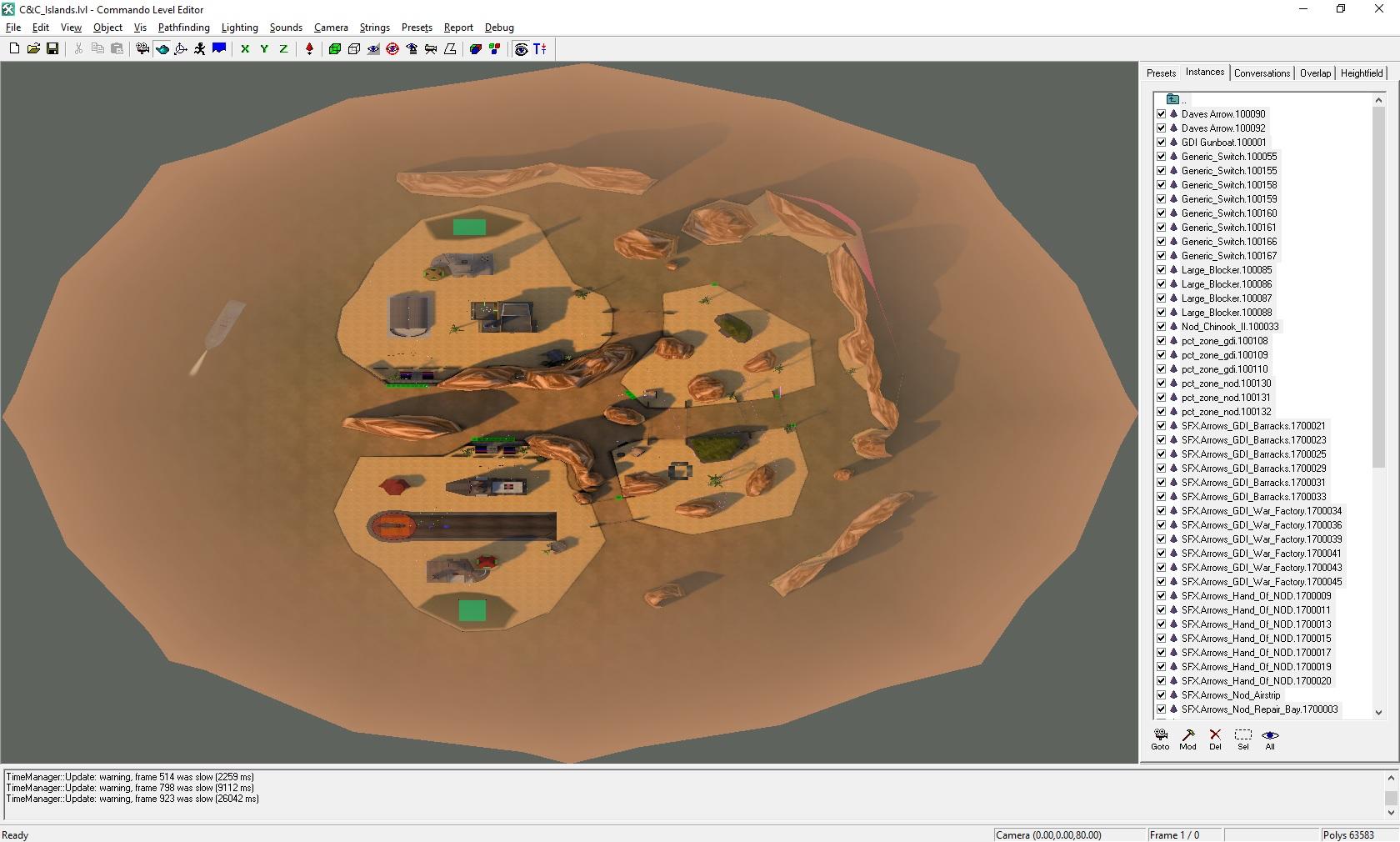Click the All eye button
This screenshot has width=1400, height=842.
point(1270,739)
